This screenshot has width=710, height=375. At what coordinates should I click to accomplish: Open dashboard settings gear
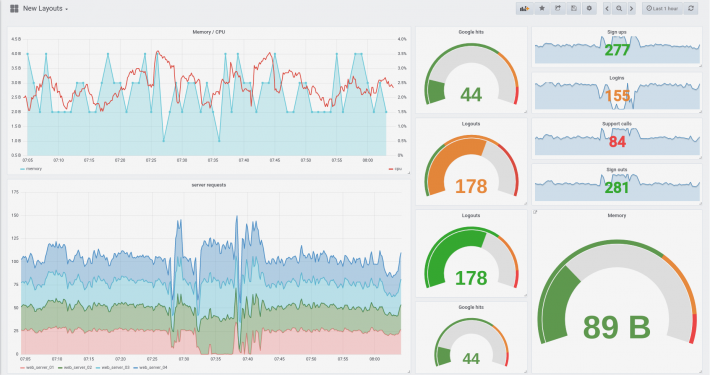[589, 9]
